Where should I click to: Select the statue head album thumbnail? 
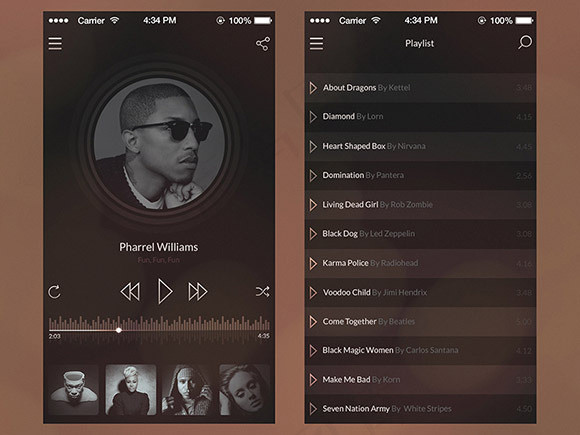click(x=74, y=390)
